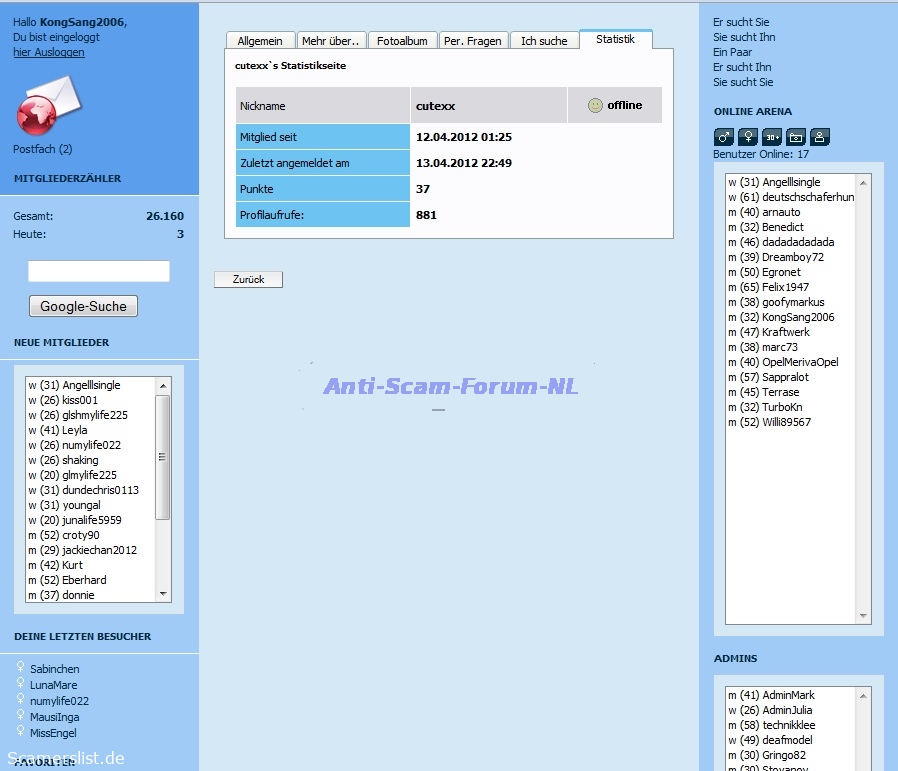The image size is (898, 771).
Task: Filter online users by female icon
Action: coord(748,138)
